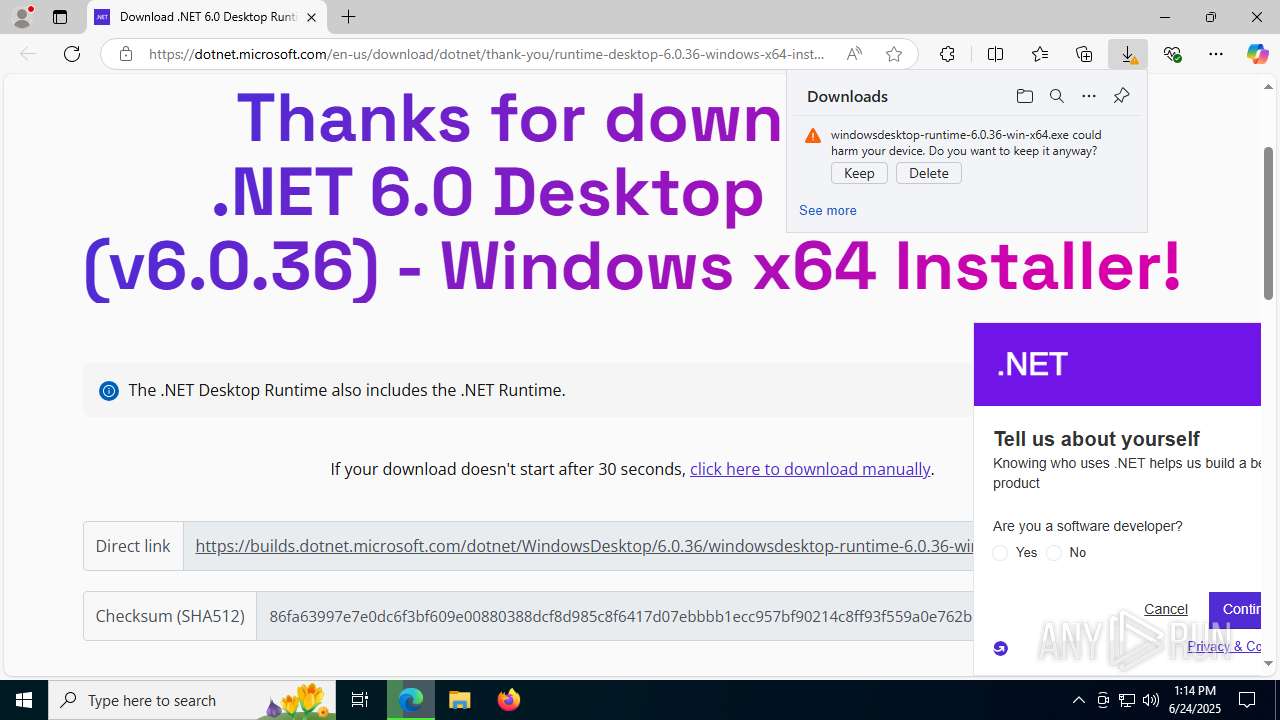This screenshot has width=1280, height=720.
Task: Open the clock and date flyout
Action: (1195, 700)
